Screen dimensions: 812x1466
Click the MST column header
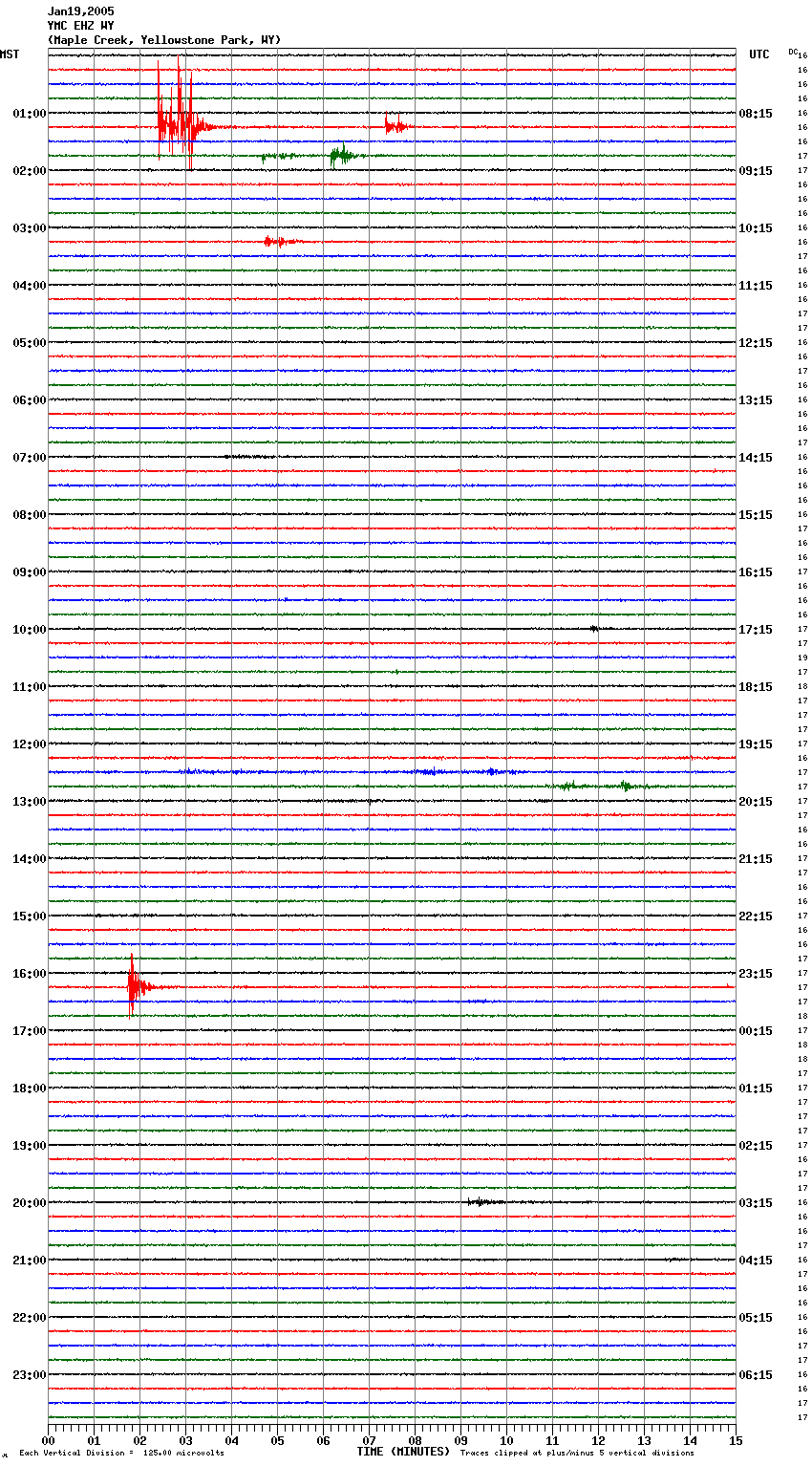pos(10,54)
